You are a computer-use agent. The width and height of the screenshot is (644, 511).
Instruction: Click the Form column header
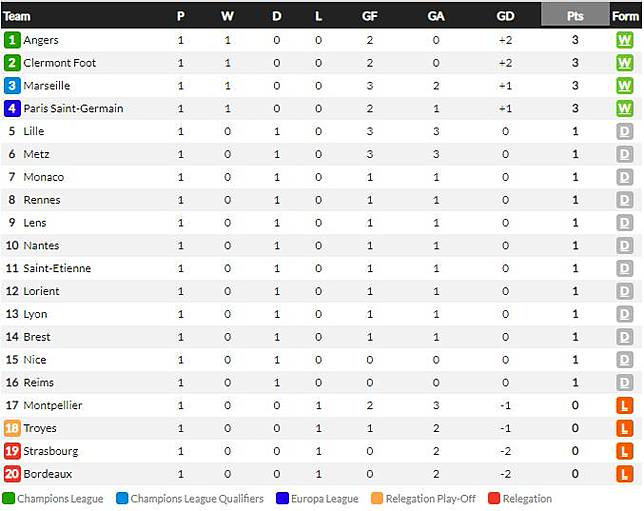(625, 15)
